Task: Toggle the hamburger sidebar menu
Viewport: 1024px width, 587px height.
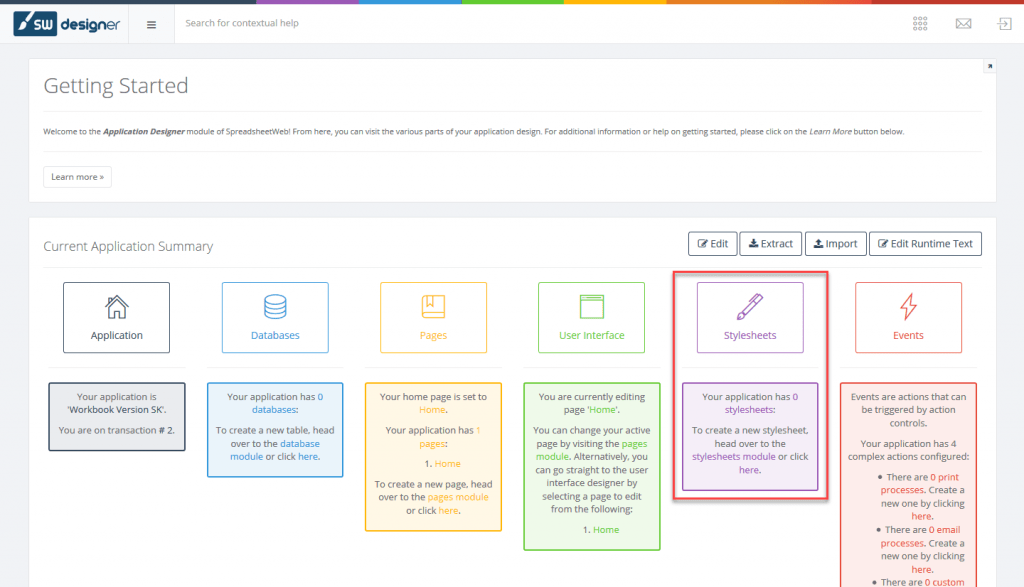Action: click(x=151, y=24)
